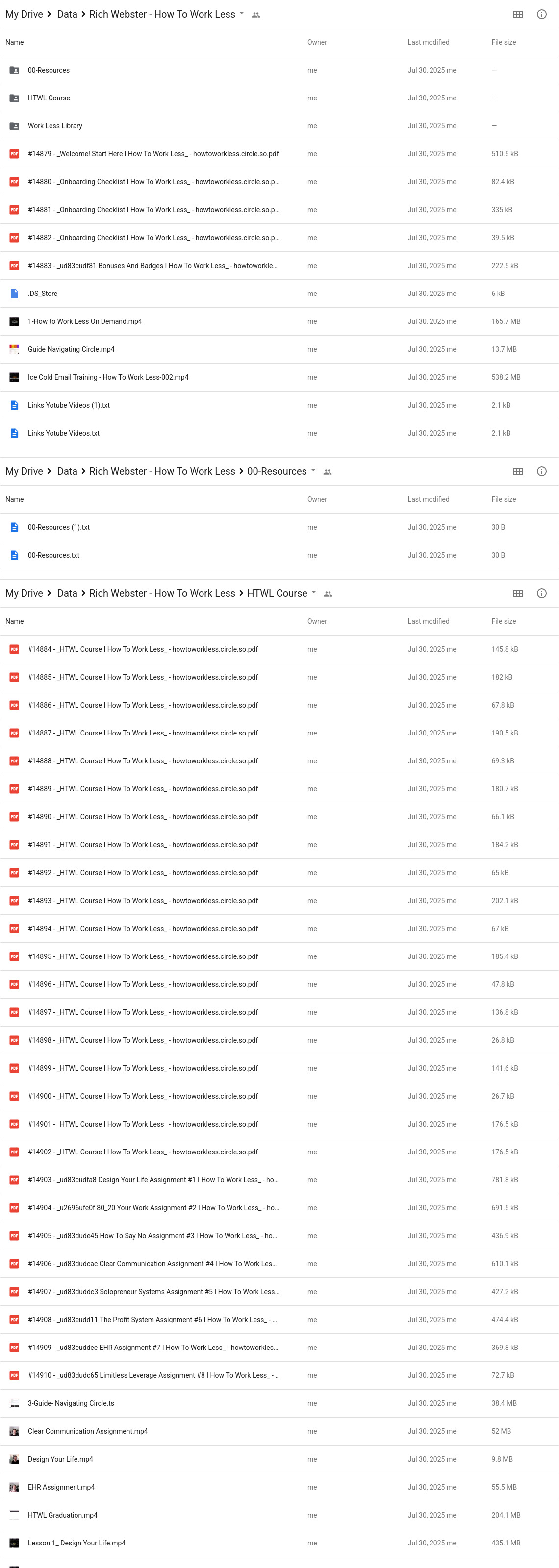Sort top panel by File size header
The height and width of the screenshot is (1568, 559).
click(x=504, y=42)
